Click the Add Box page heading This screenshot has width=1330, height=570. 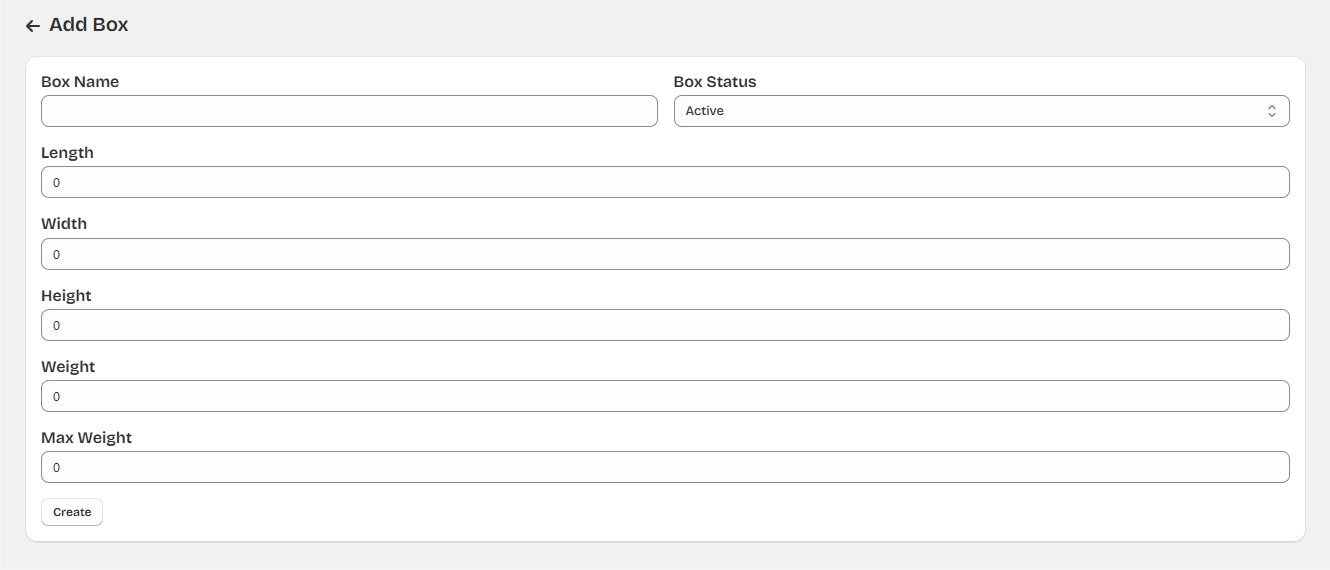(x=89, y=25)
